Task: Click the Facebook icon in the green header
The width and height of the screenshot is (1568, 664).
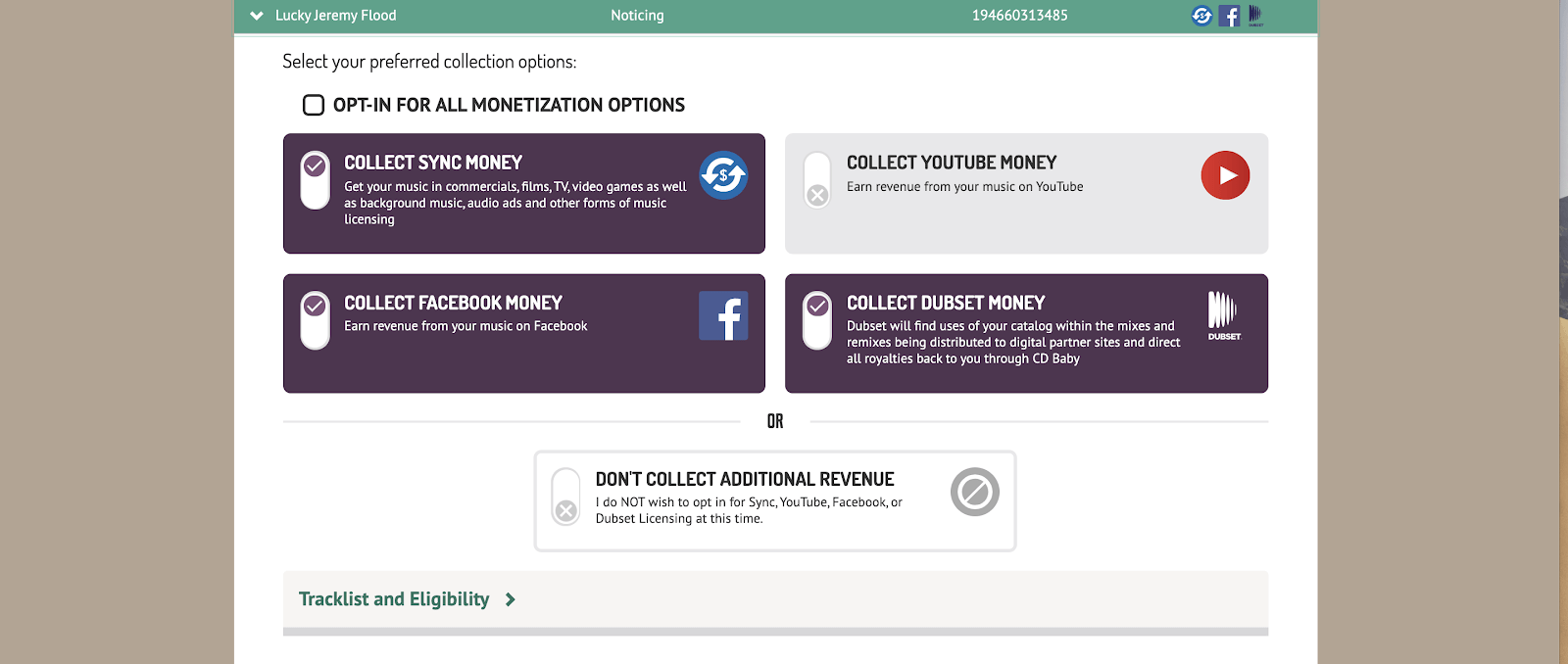Action: (x=1229, y=16)
